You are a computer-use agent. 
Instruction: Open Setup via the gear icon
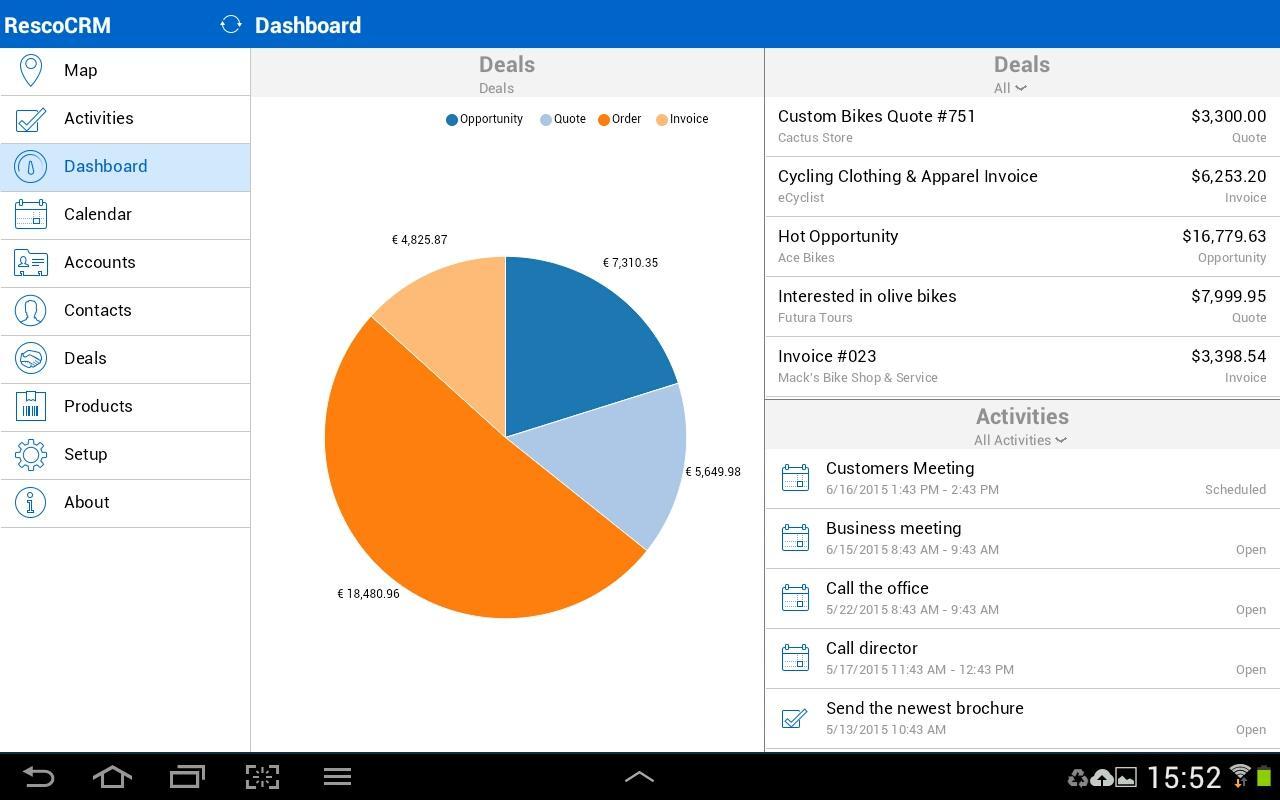(x=30, y=454)
